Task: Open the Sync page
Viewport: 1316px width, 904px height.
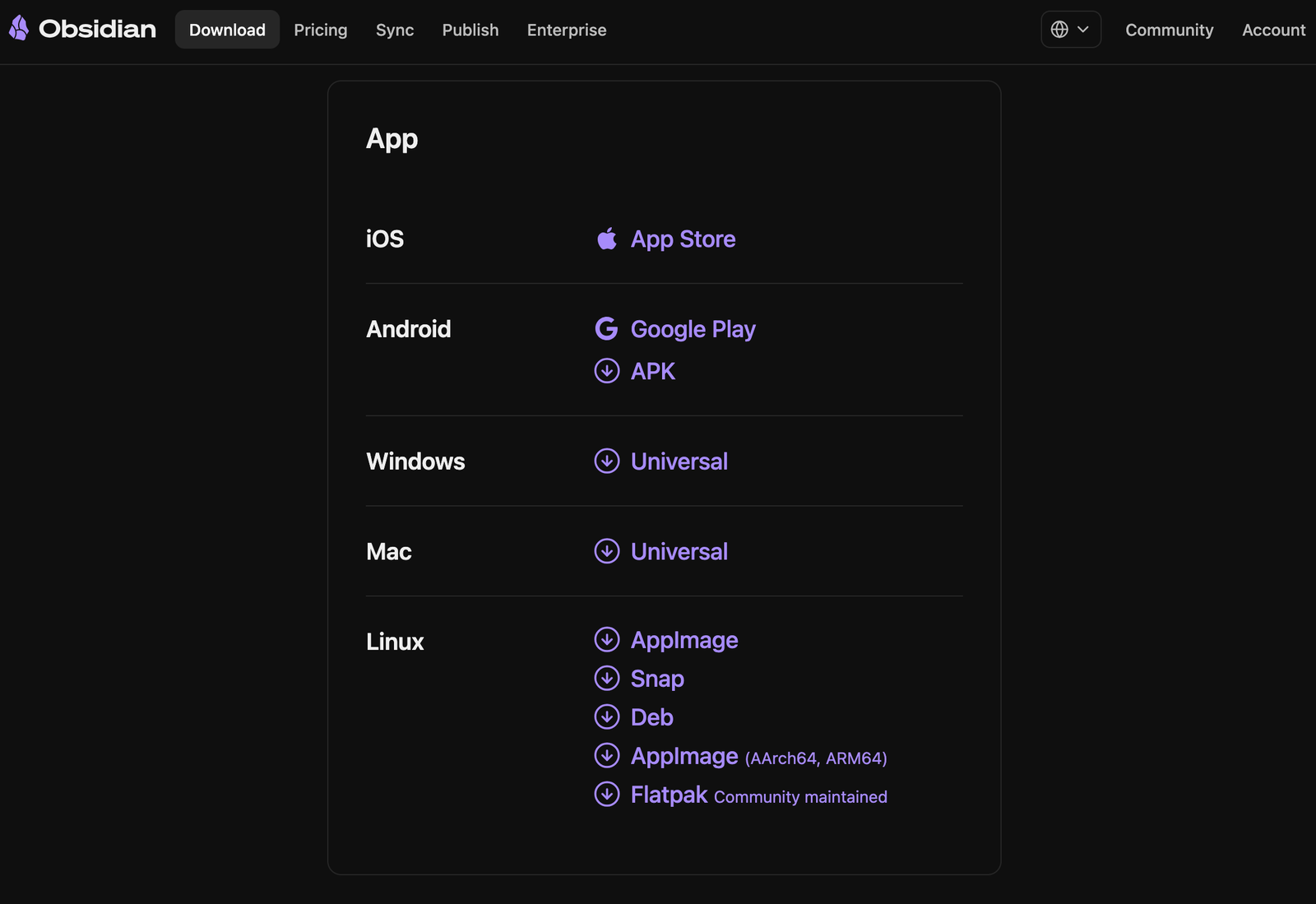Action: [x=394, y=30]
